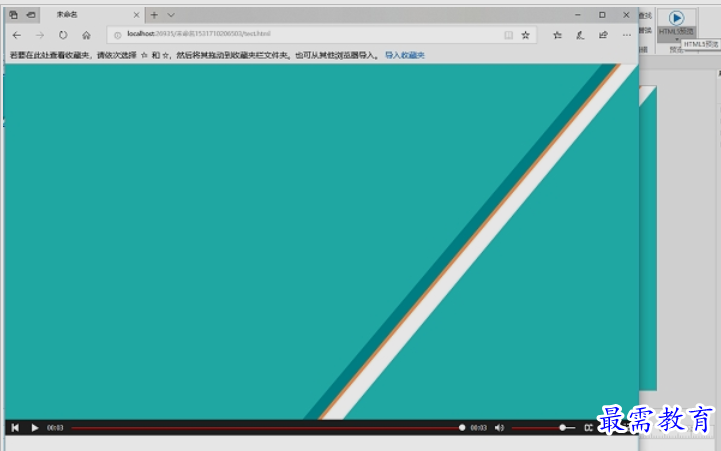Open the HTML5预览 dropdown arrow

(676, 40)
